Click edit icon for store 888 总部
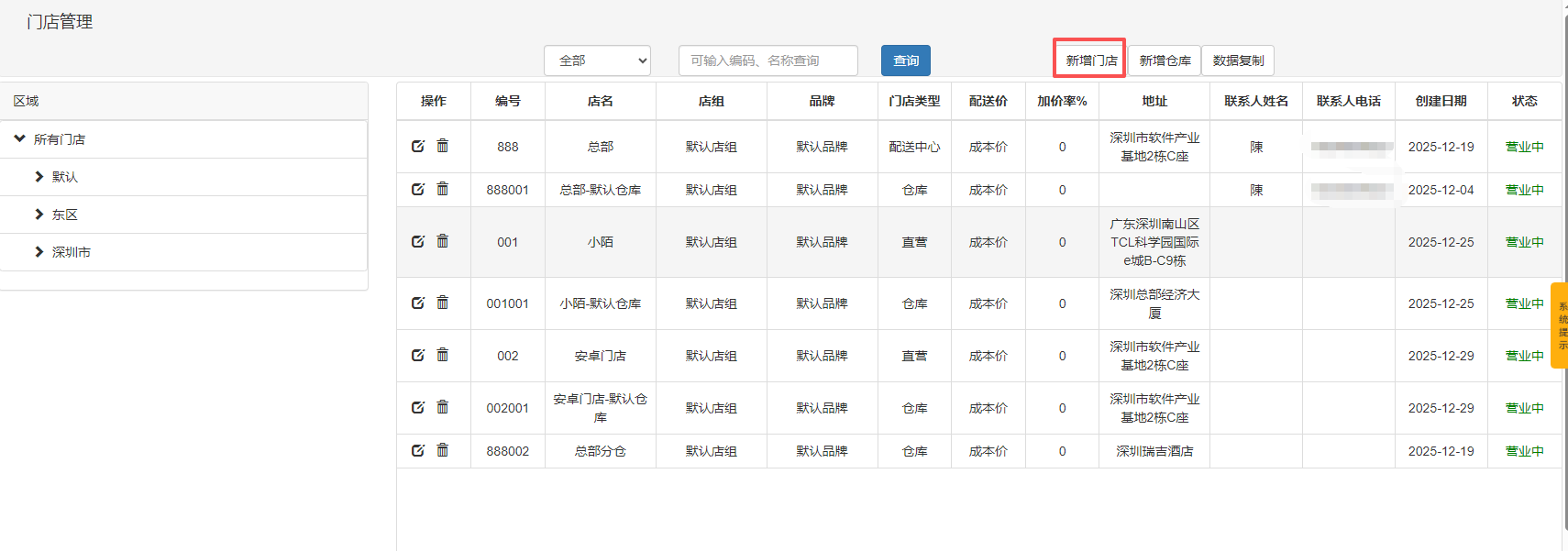Viewport: 1568px width, 551px height. [x=418, y=147]
